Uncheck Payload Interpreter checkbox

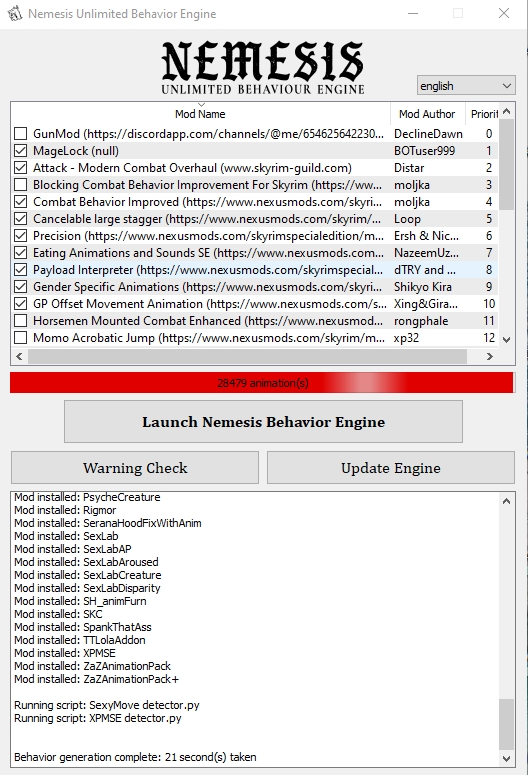tap(20, 269)
